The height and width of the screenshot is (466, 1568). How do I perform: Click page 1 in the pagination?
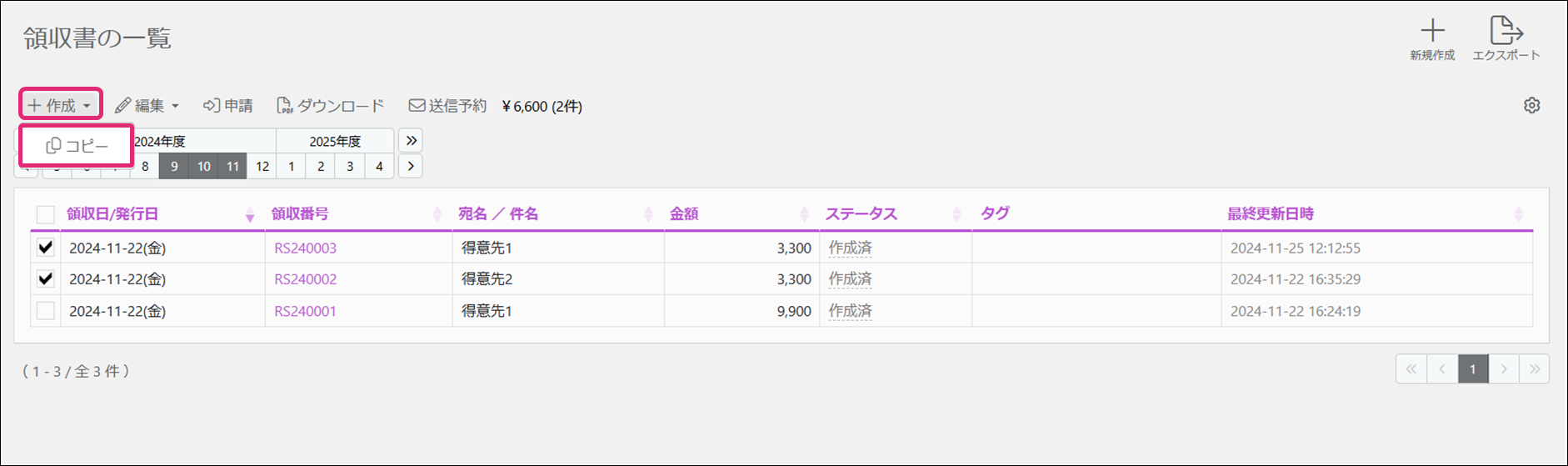pyautogui.click(x=1472, y=368)
